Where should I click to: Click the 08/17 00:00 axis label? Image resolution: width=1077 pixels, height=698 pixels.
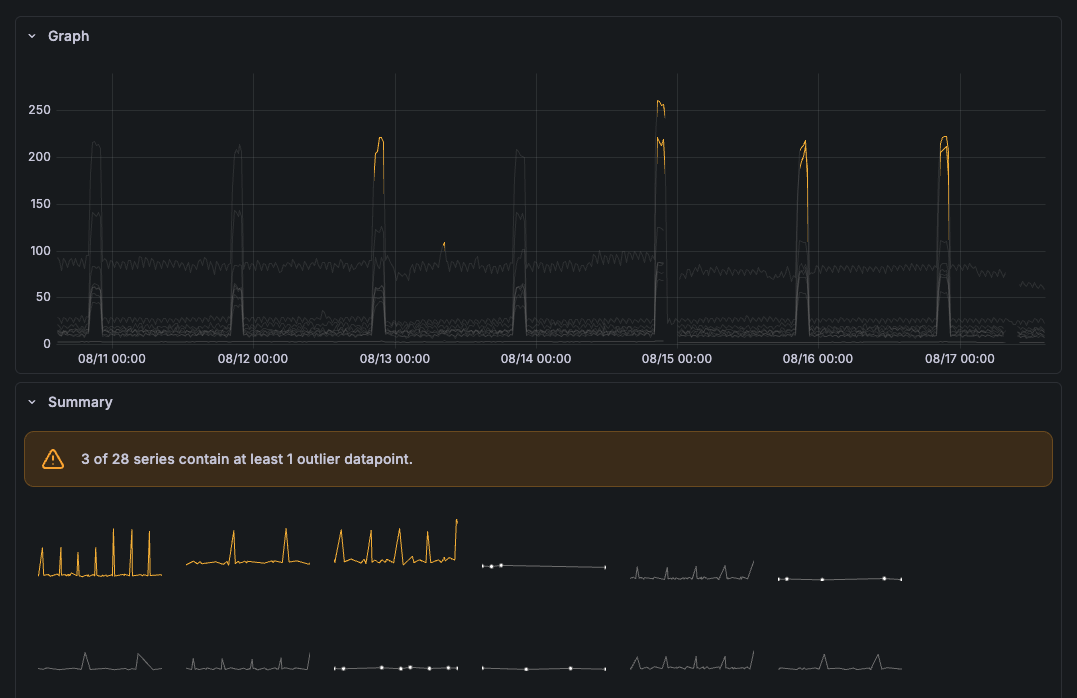point(960,359)
